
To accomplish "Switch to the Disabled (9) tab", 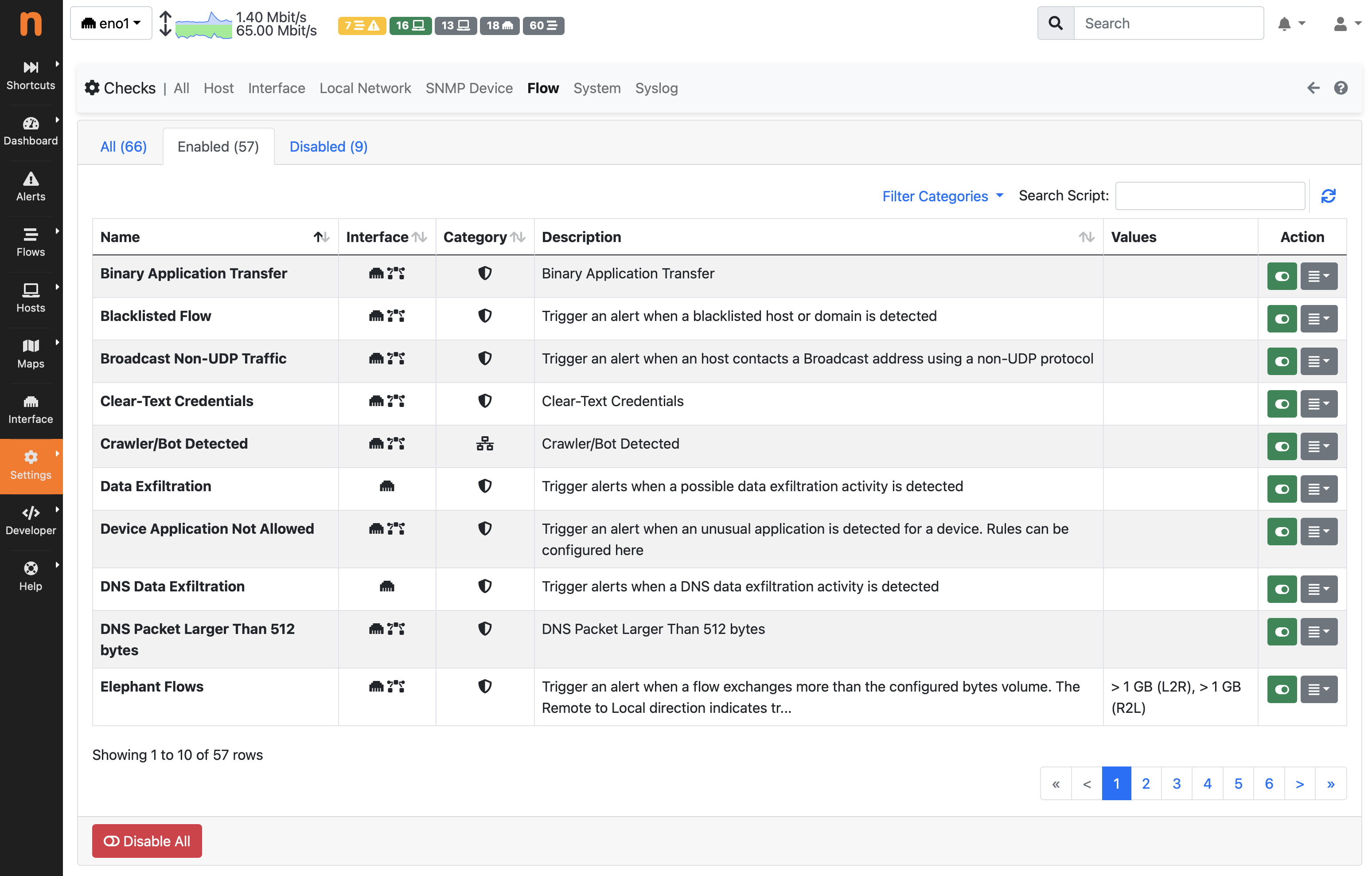I will pos(329,146).
